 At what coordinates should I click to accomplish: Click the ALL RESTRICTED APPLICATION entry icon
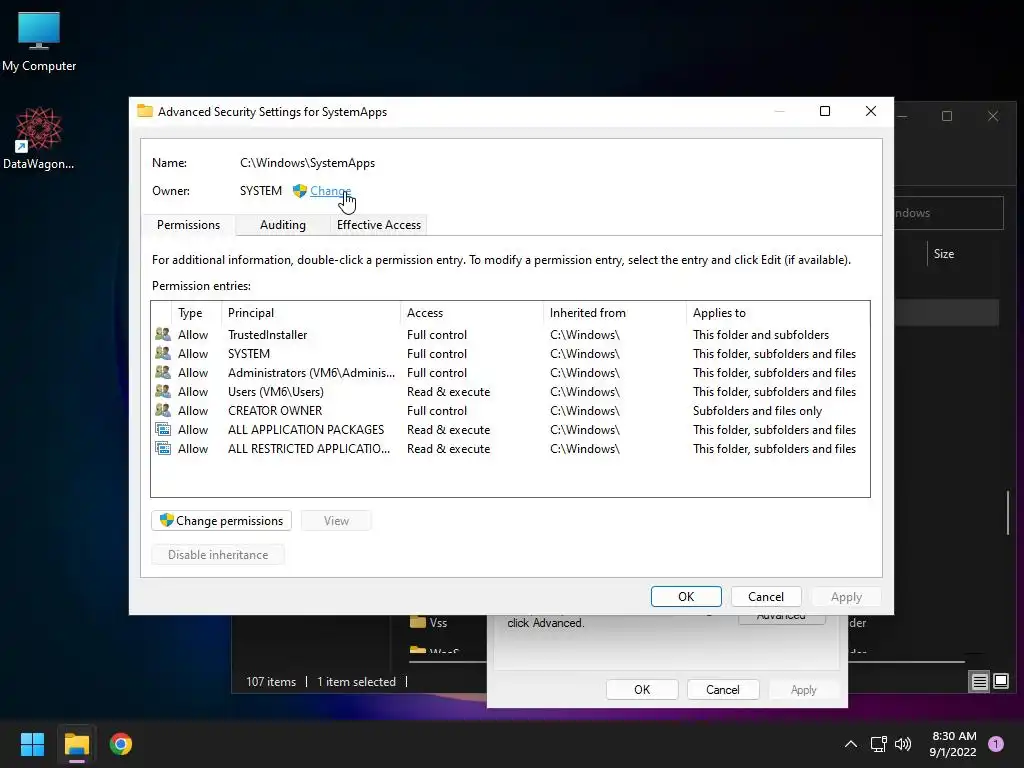coord(163,448)
